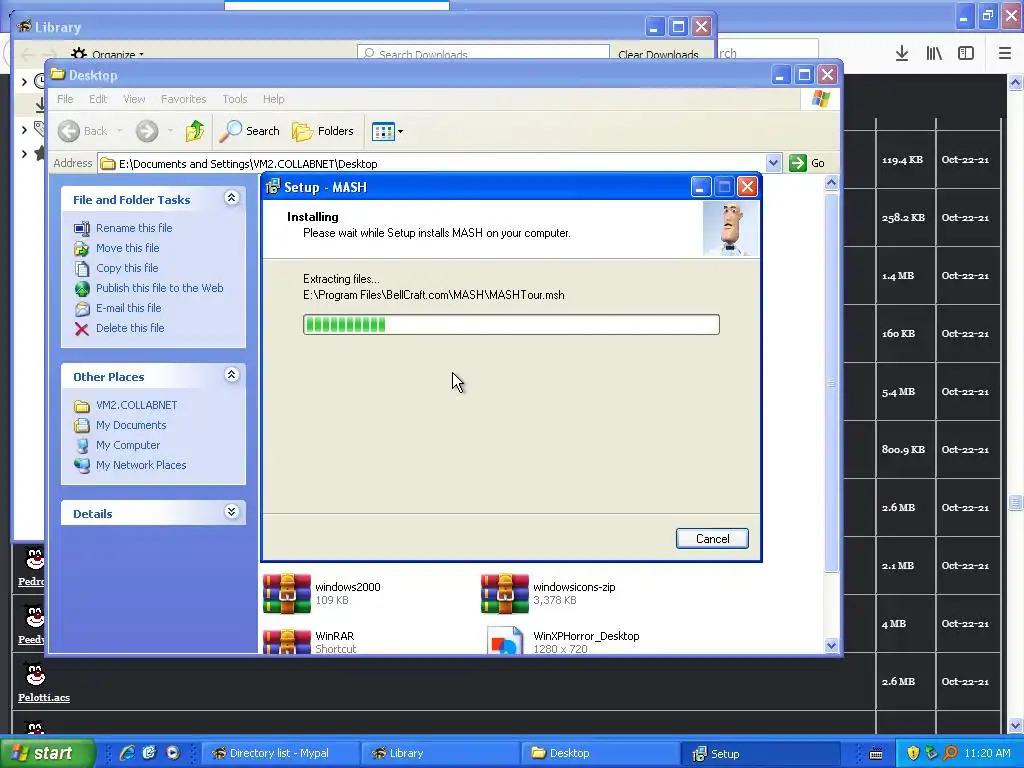Choose E-mail this file task

tap(128, 308)
